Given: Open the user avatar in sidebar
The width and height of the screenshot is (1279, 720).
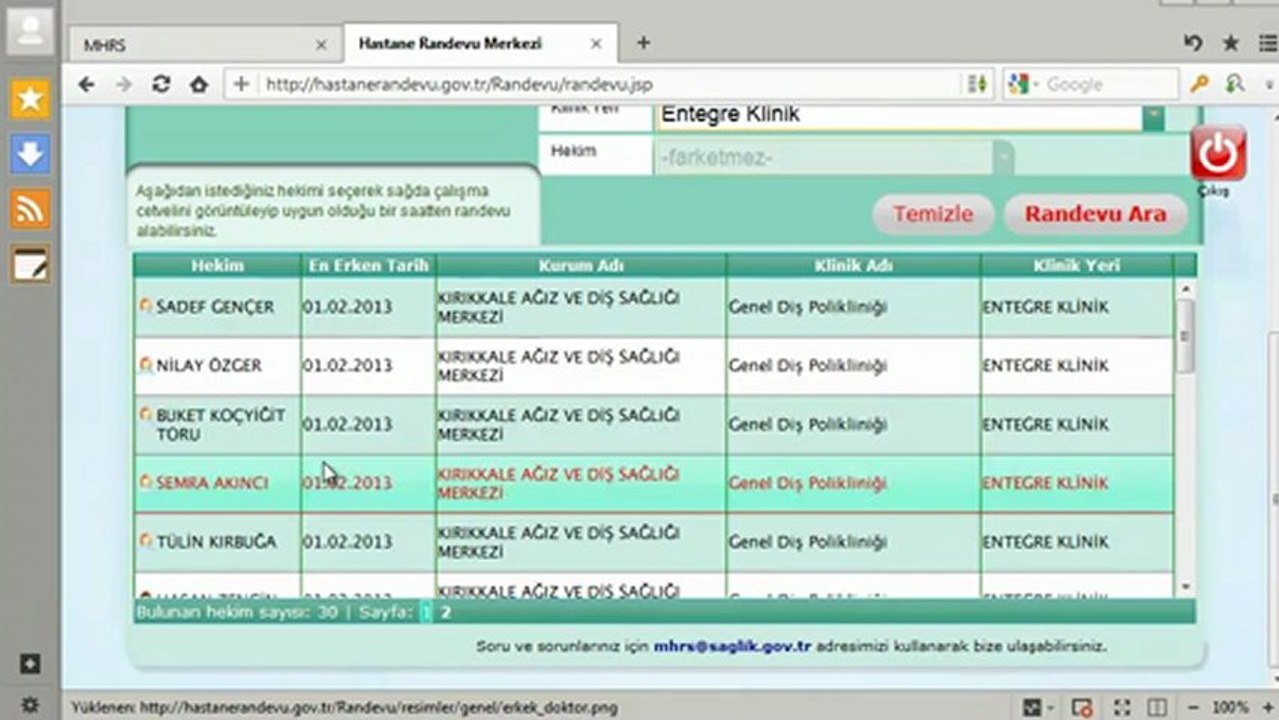Looking at the screenshot, I should 30,30.
